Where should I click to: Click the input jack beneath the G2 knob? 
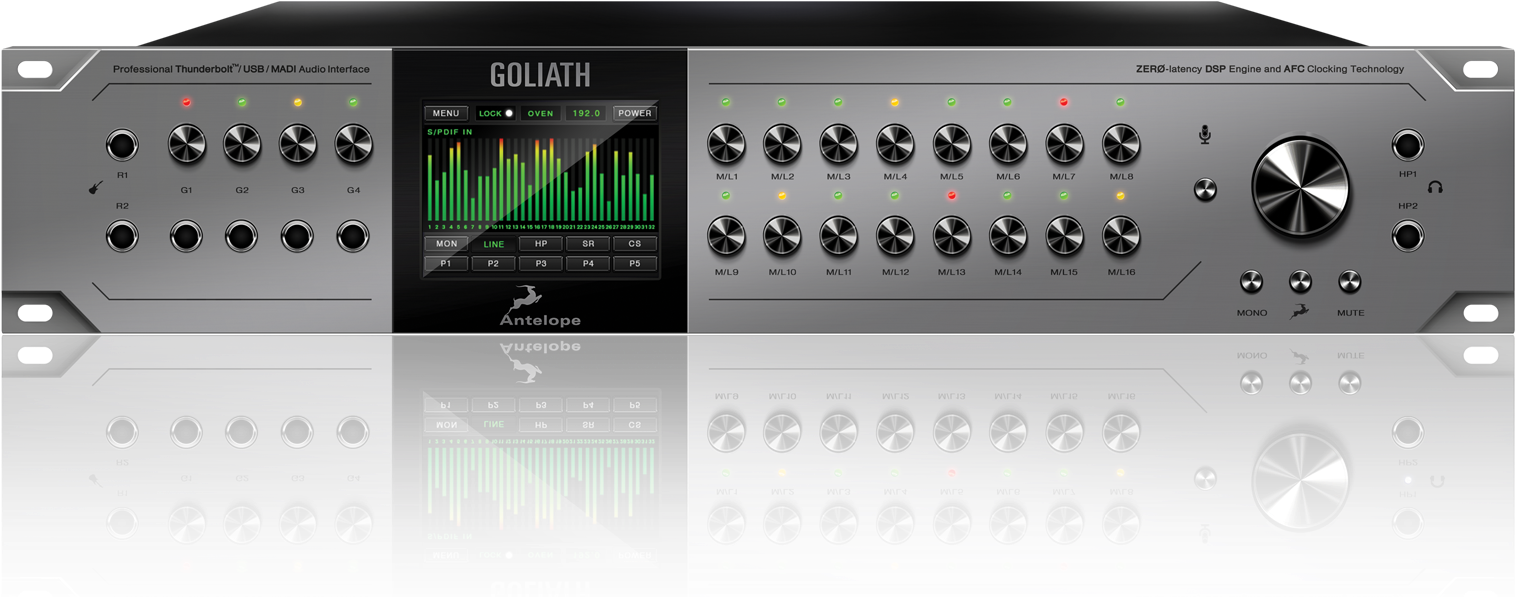(x=242, y=237)
